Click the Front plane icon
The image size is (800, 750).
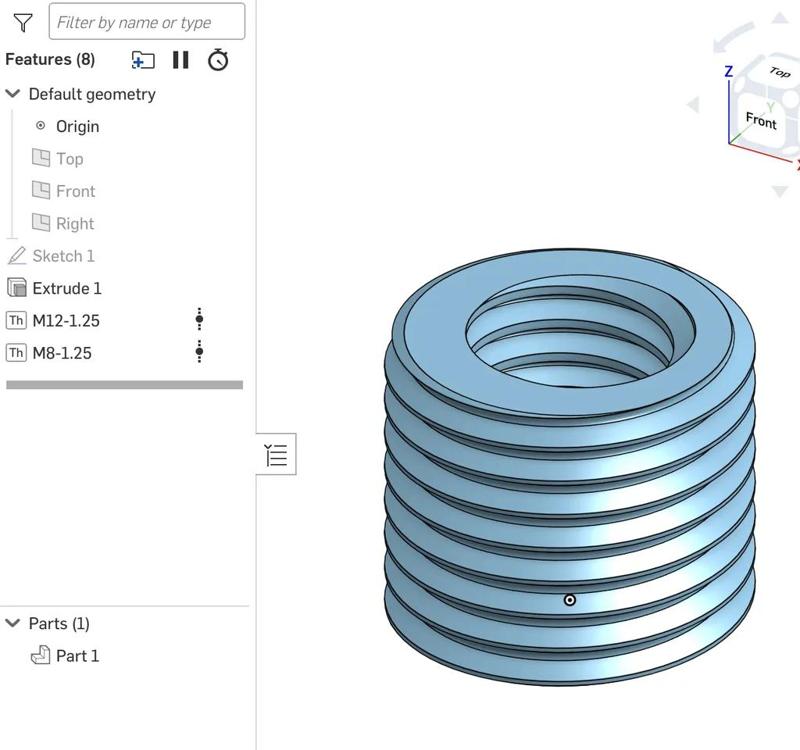coord(41,190)
